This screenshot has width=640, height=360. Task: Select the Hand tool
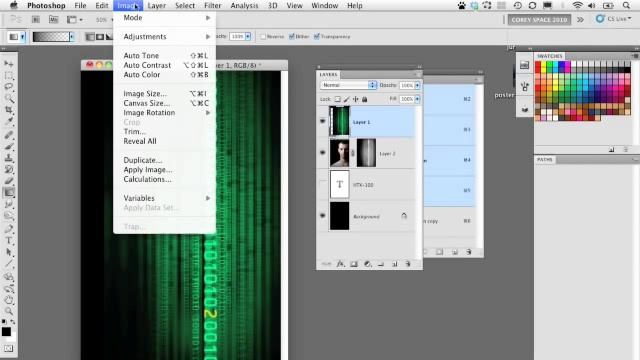tap(9, 300)
